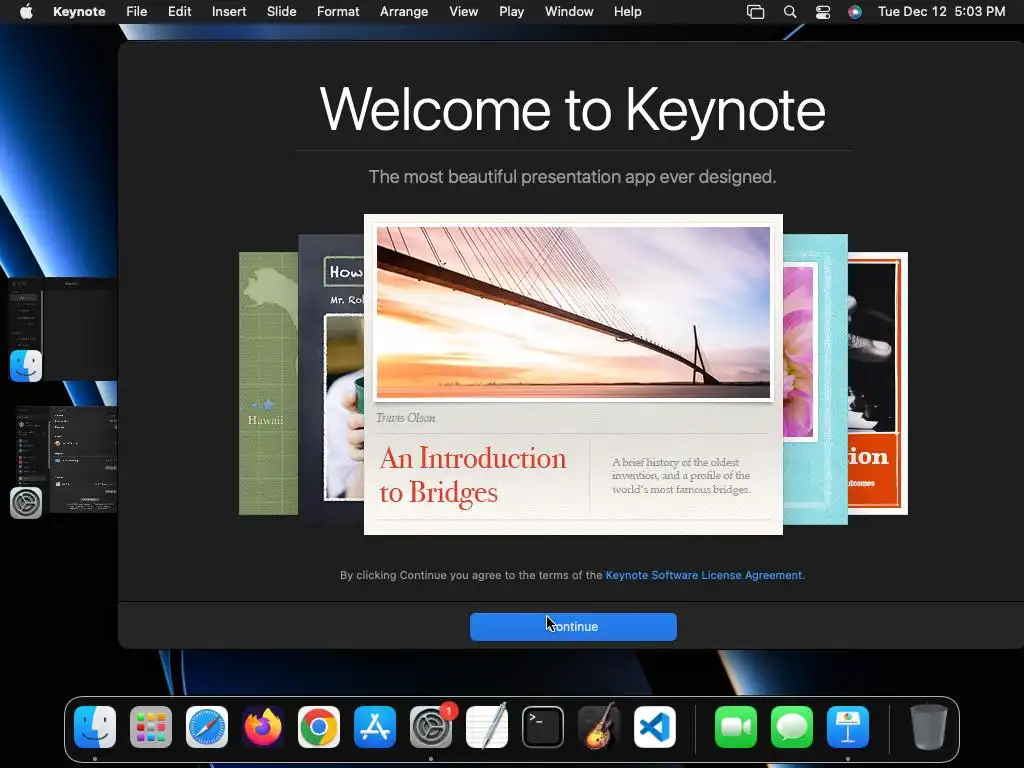Image resolution: width=1024 pixels, height=768 pixels.
Task: Open Visual Studio Code from the Dock
Action: (655, 727)
